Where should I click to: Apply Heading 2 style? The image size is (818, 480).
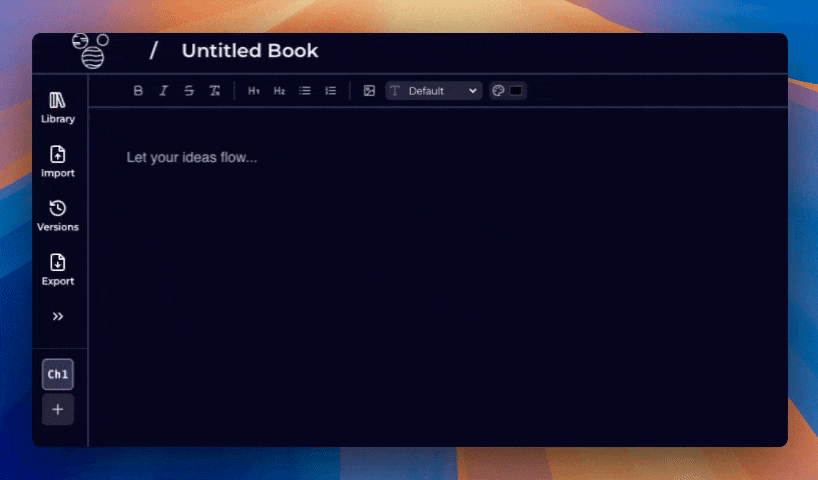click(279, 91)
